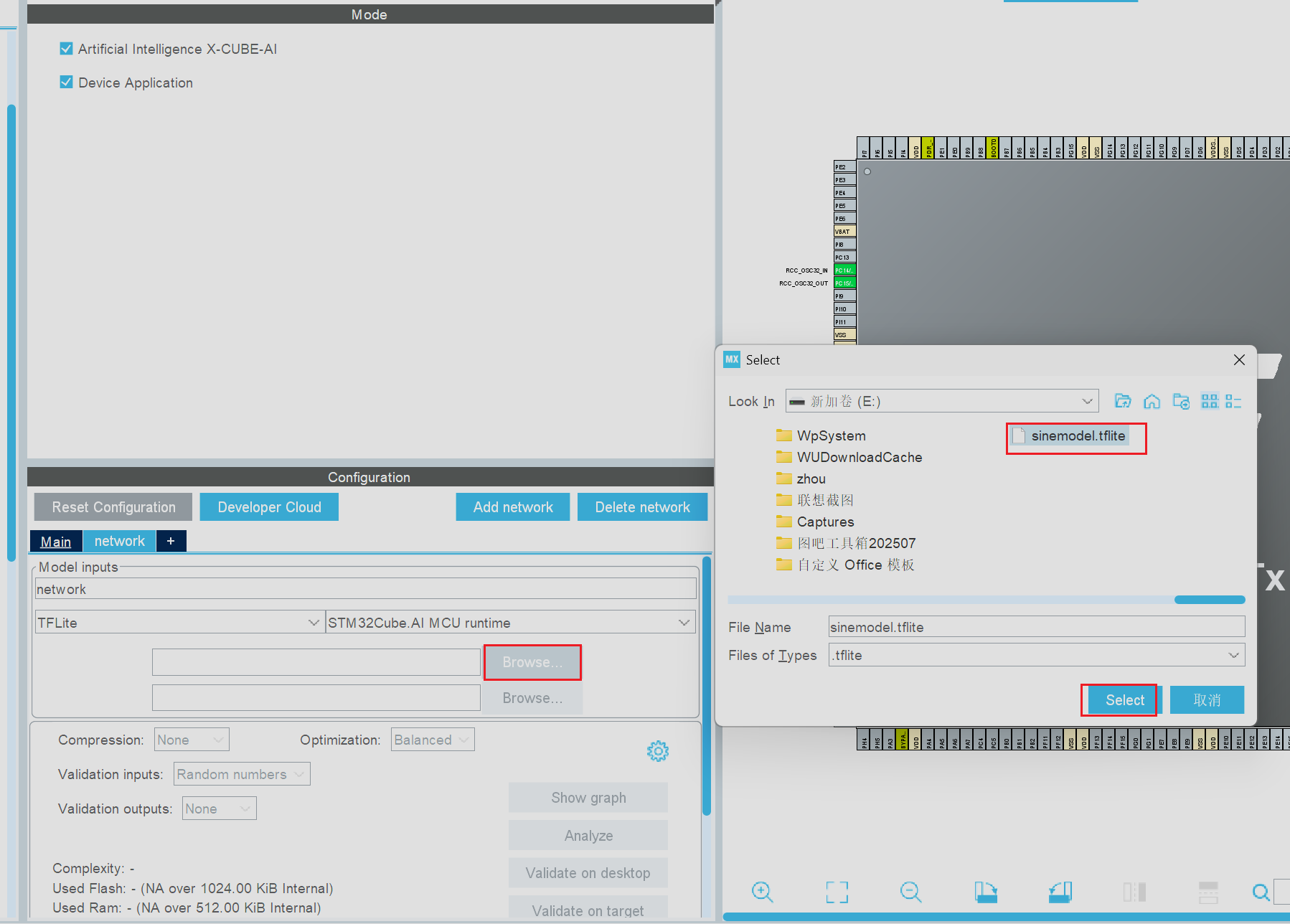Image resolution: width=1290 pixels, height=924 pixels.
Task: Click the sinemodel.tflite file icon
Action: point(1019,435)
